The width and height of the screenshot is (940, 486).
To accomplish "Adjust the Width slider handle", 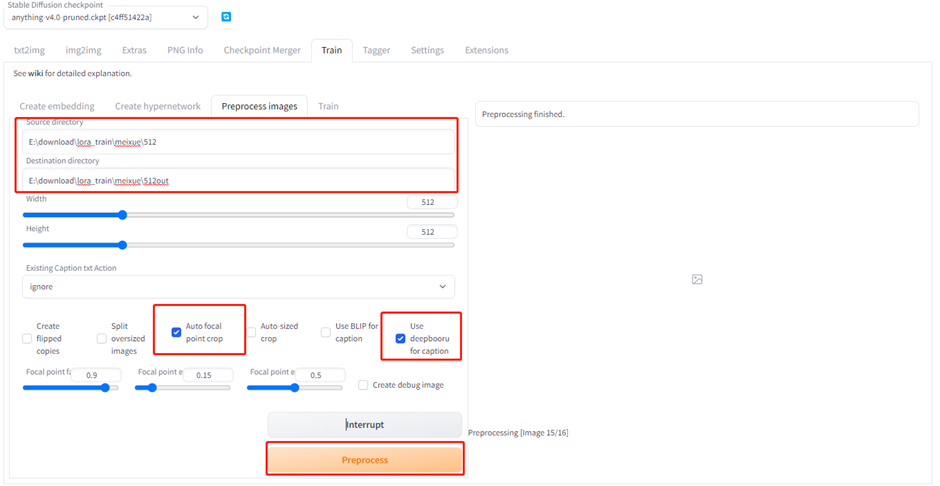I will coord(123,215).
